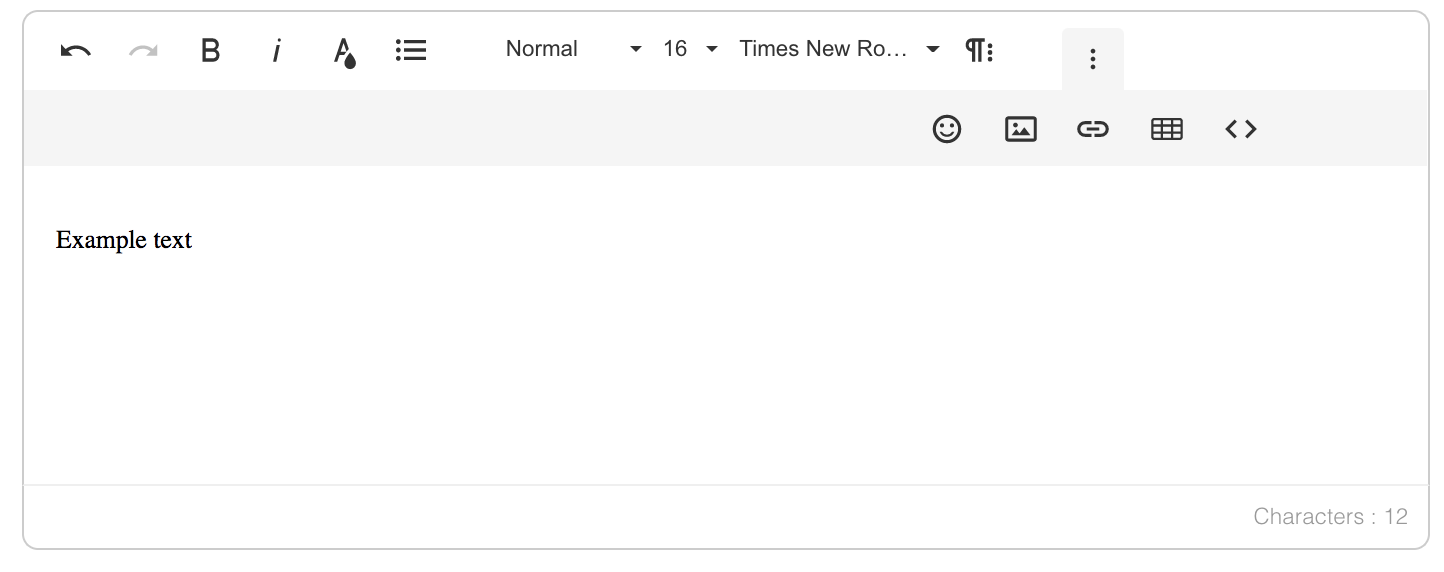Click the Redo arrow icon
This screenshot has height=572, width=1444.
143,50
